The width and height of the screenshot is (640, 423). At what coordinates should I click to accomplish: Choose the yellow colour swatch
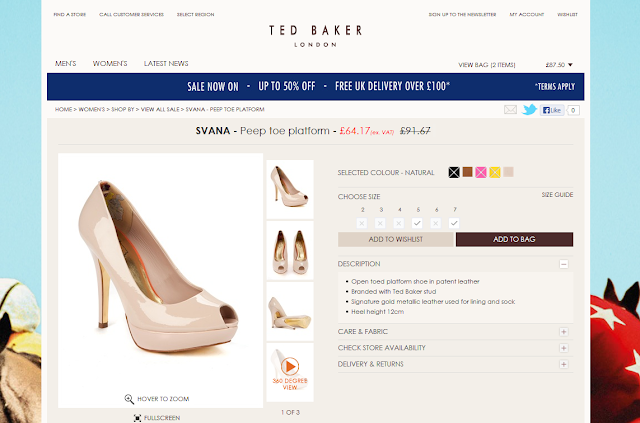pos(495,172)
